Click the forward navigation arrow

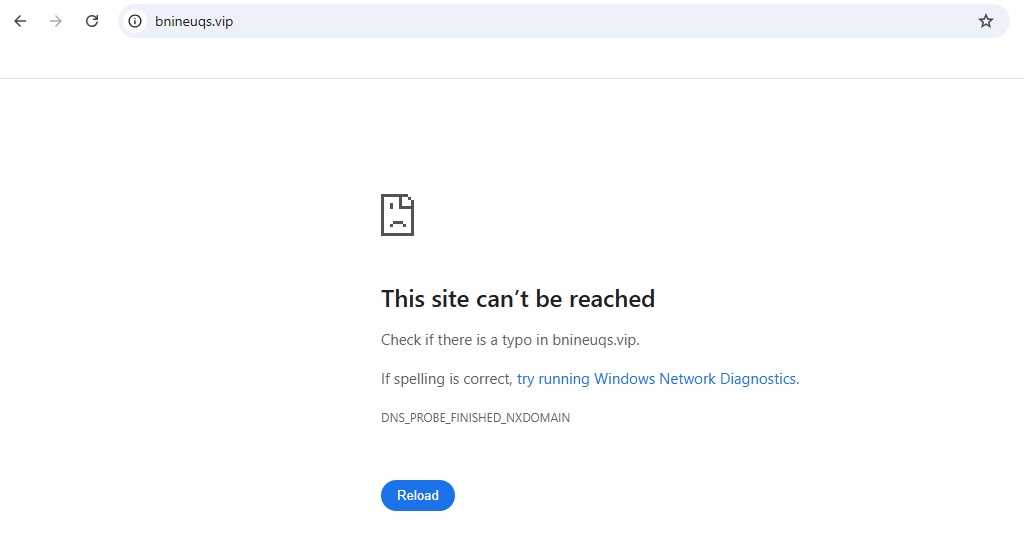(x=56, y=21)
